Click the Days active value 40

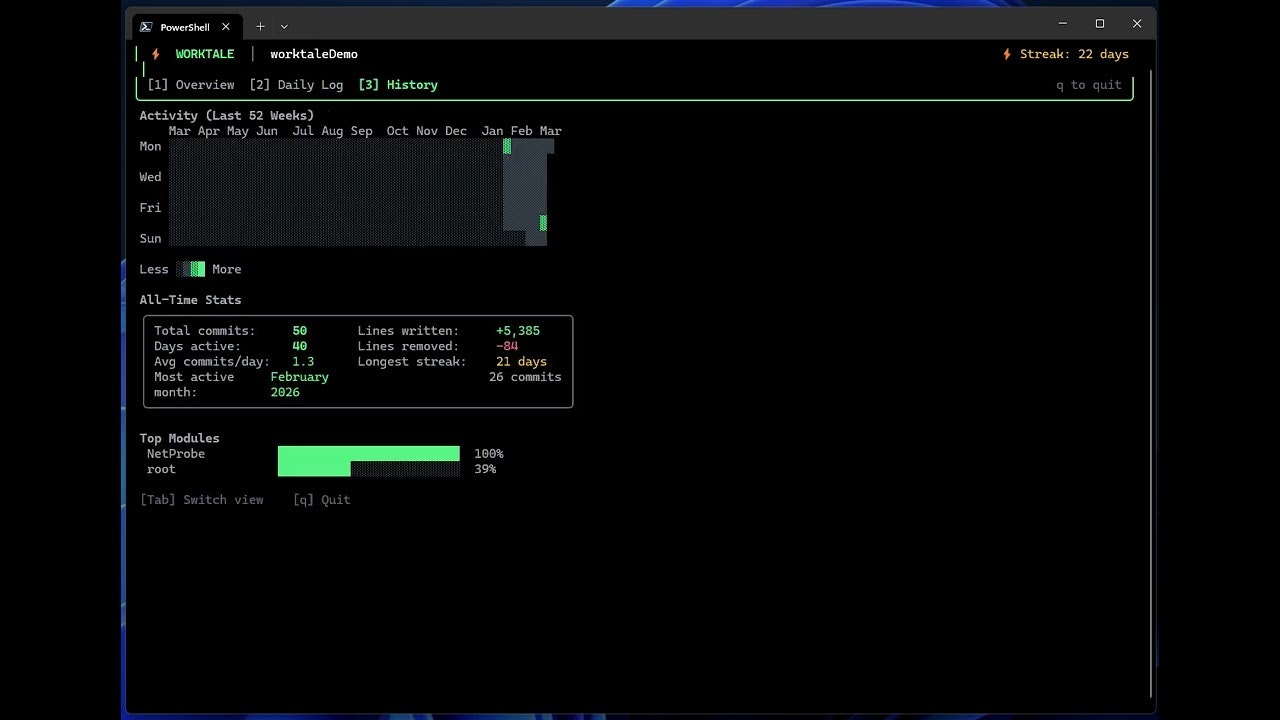[x=300, y=346]
